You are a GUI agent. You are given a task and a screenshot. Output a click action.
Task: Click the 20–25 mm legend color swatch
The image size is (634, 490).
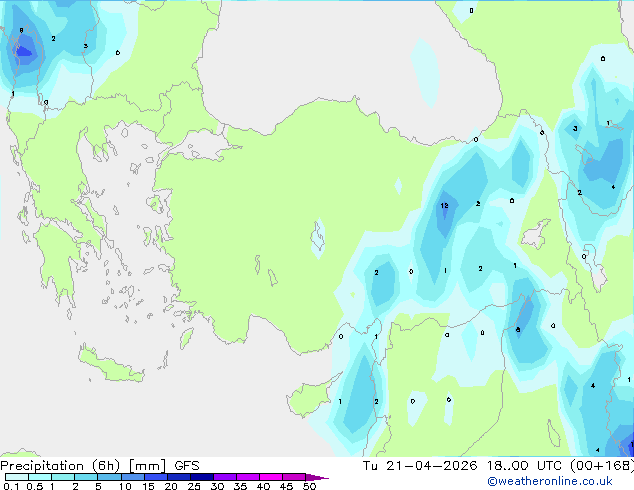point(179,477)
